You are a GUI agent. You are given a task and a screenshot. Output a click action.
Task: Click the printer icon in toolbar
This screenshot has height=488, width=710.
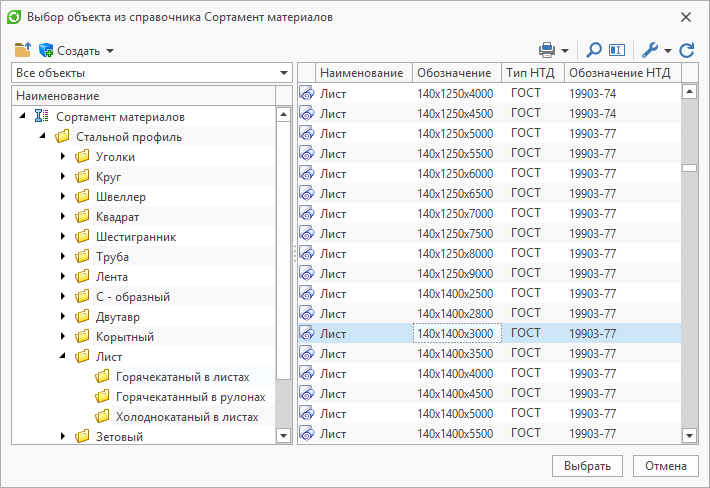tap(547, 50)
